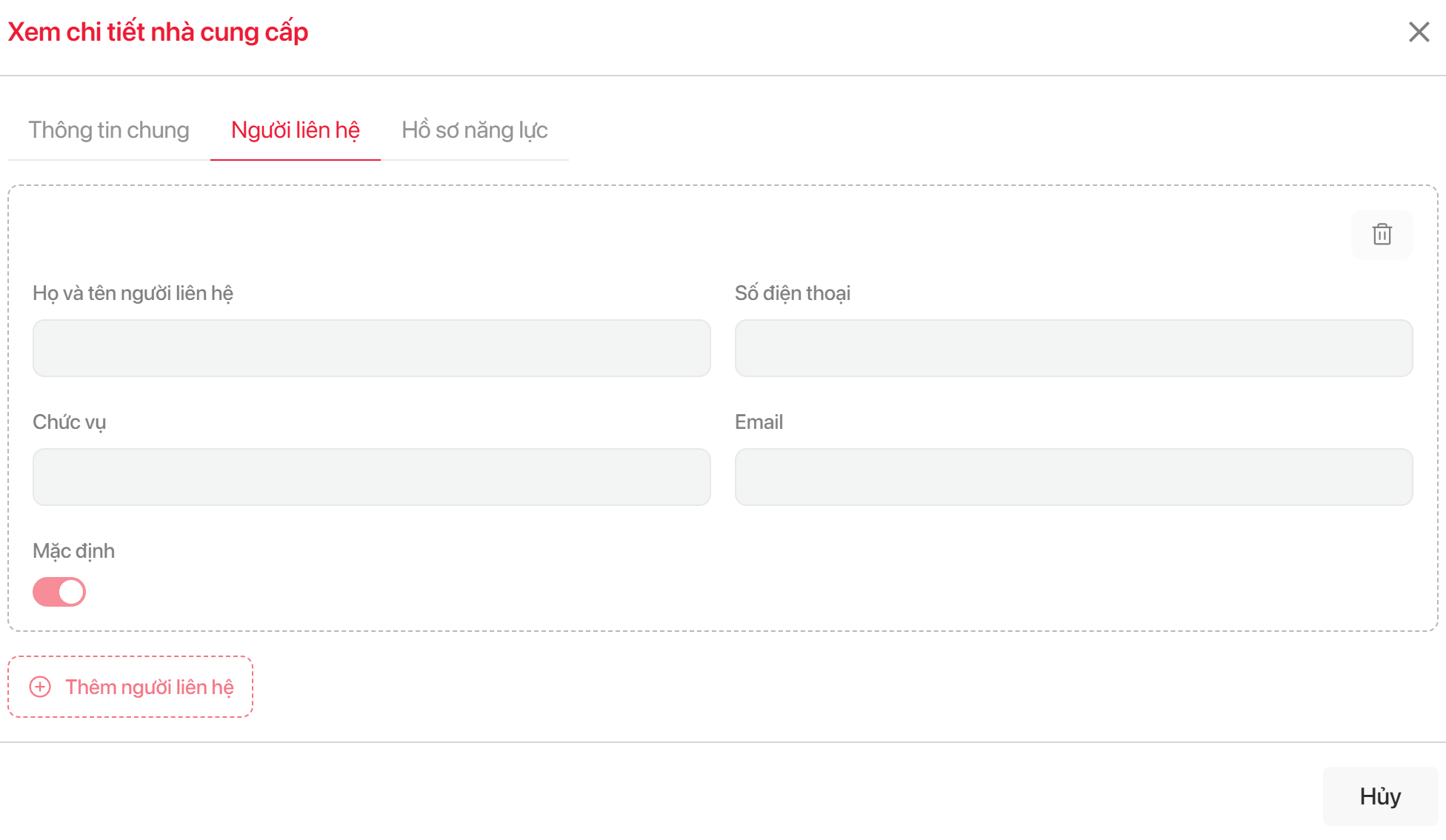Image resolution: width=1446 pixels, height=840 pixels.
Task: Click the Mặc định label
Action: point(73,551)
